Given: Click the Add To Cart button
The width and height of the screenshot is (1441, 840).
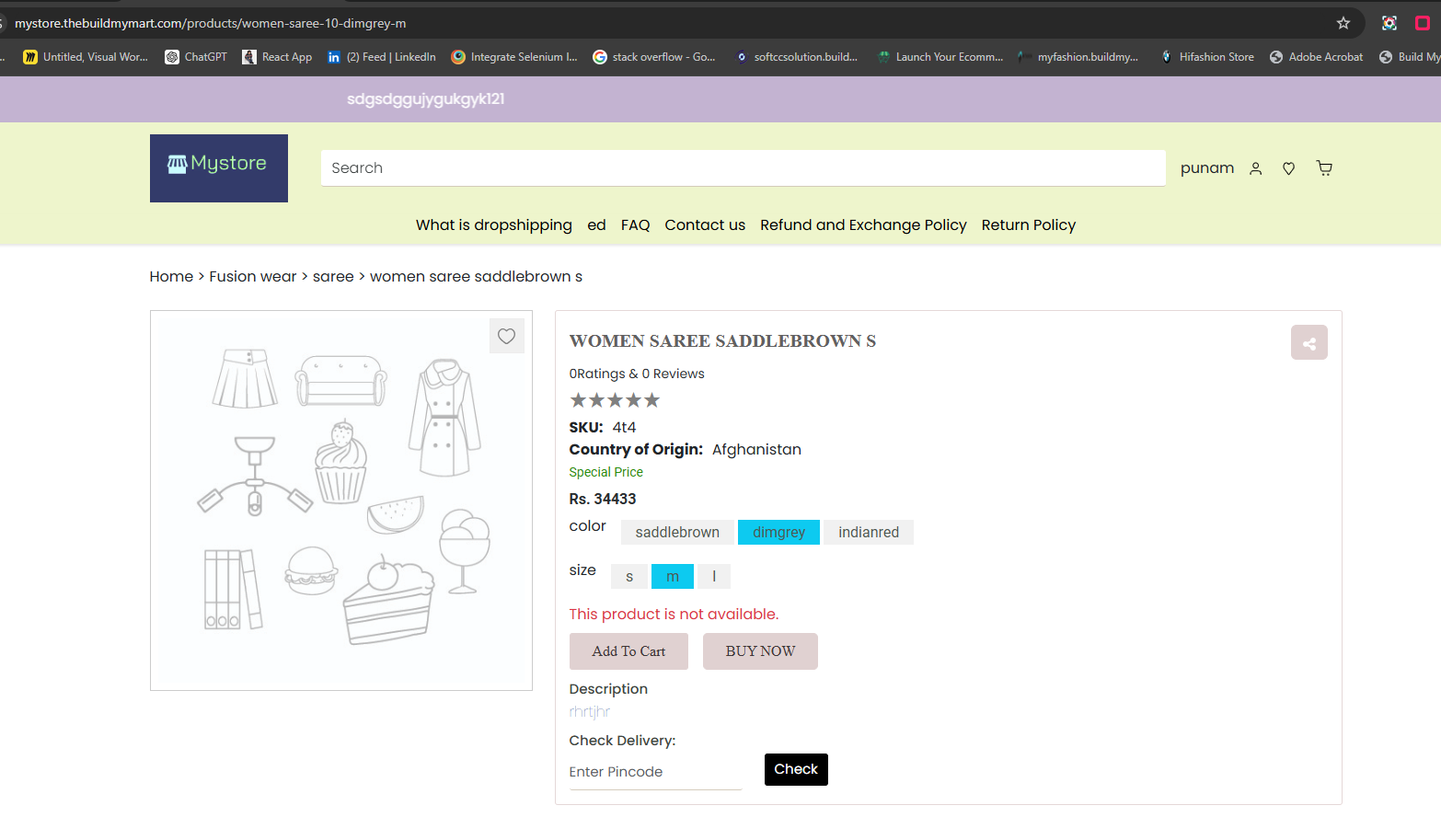Looking at the screenshot, I should pos(628,651).
